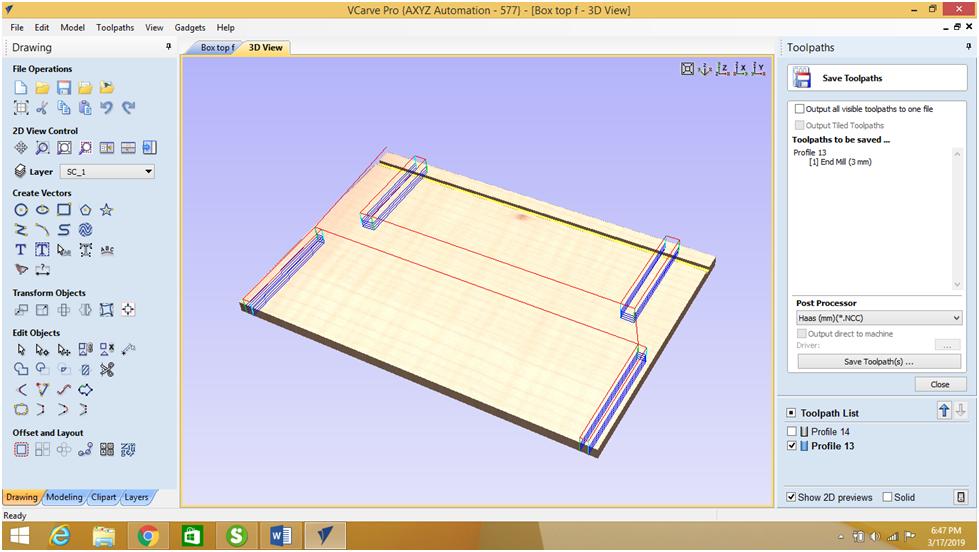Enable Output all visible toolpaths to one file

(x=799, y=109)
